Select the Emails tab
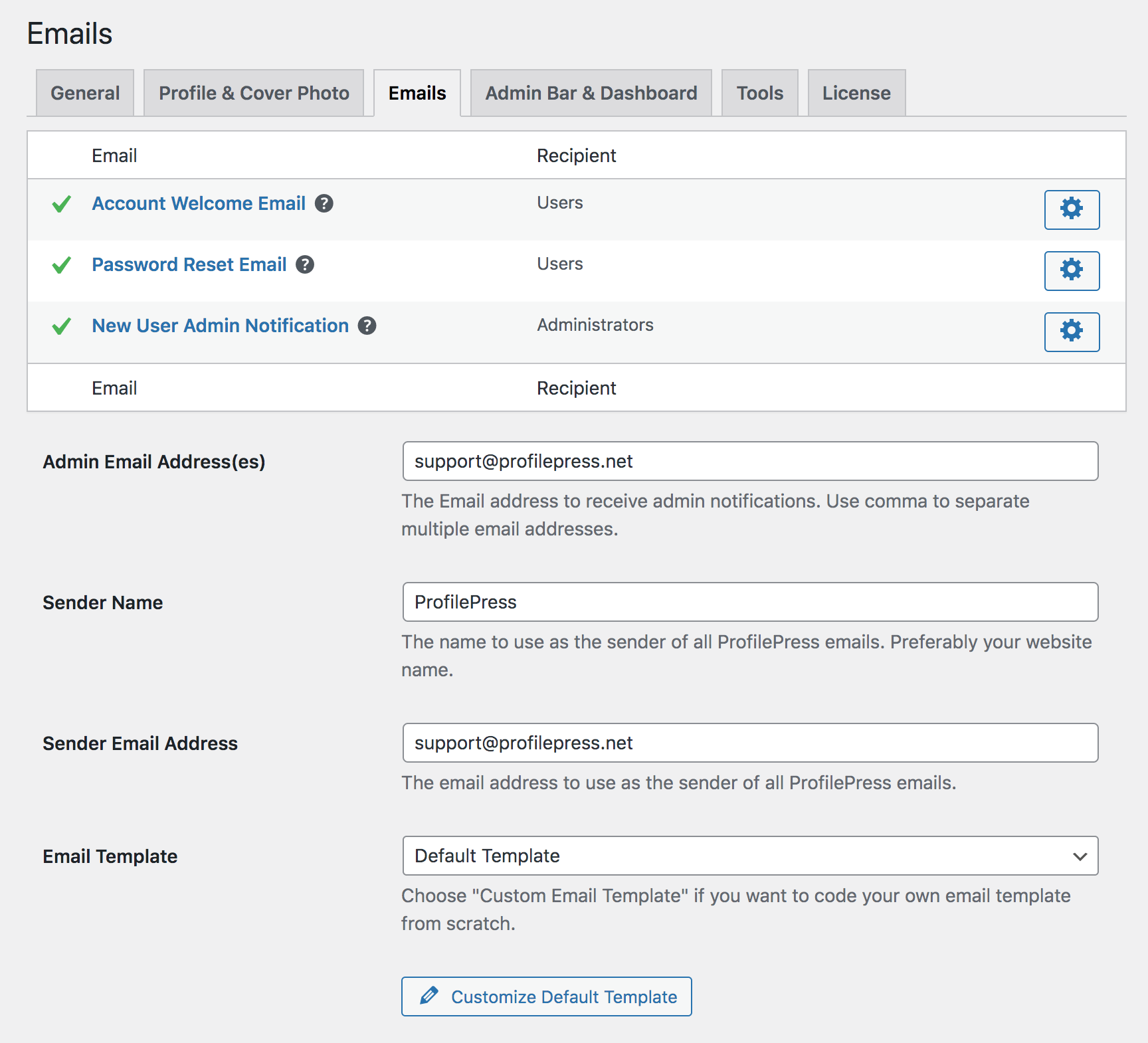Screen dimensions: 1148x1043 pos(417,93)
